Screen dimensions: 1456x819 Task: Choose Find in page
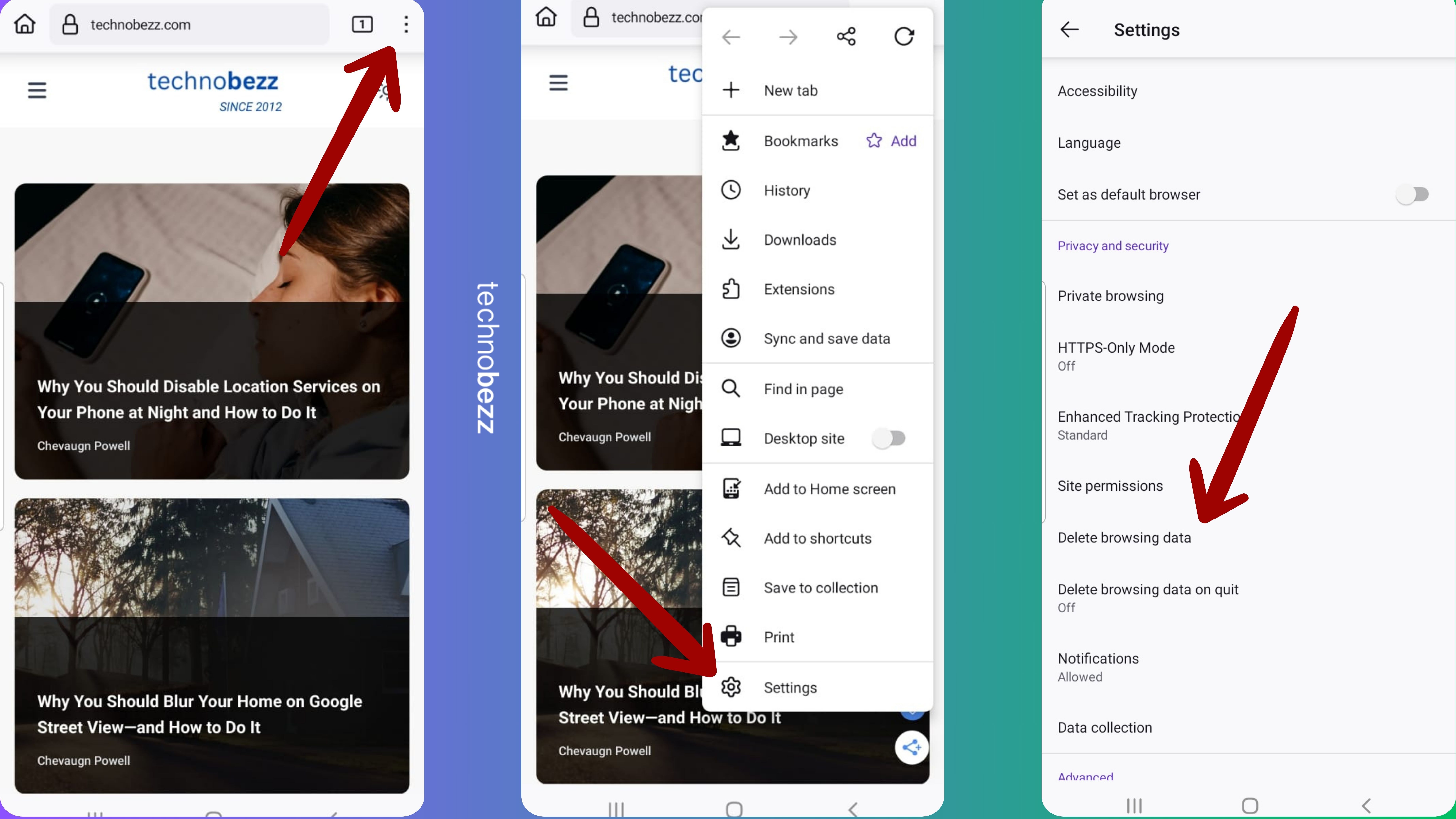pyautogui.click(x=817, y=389)
